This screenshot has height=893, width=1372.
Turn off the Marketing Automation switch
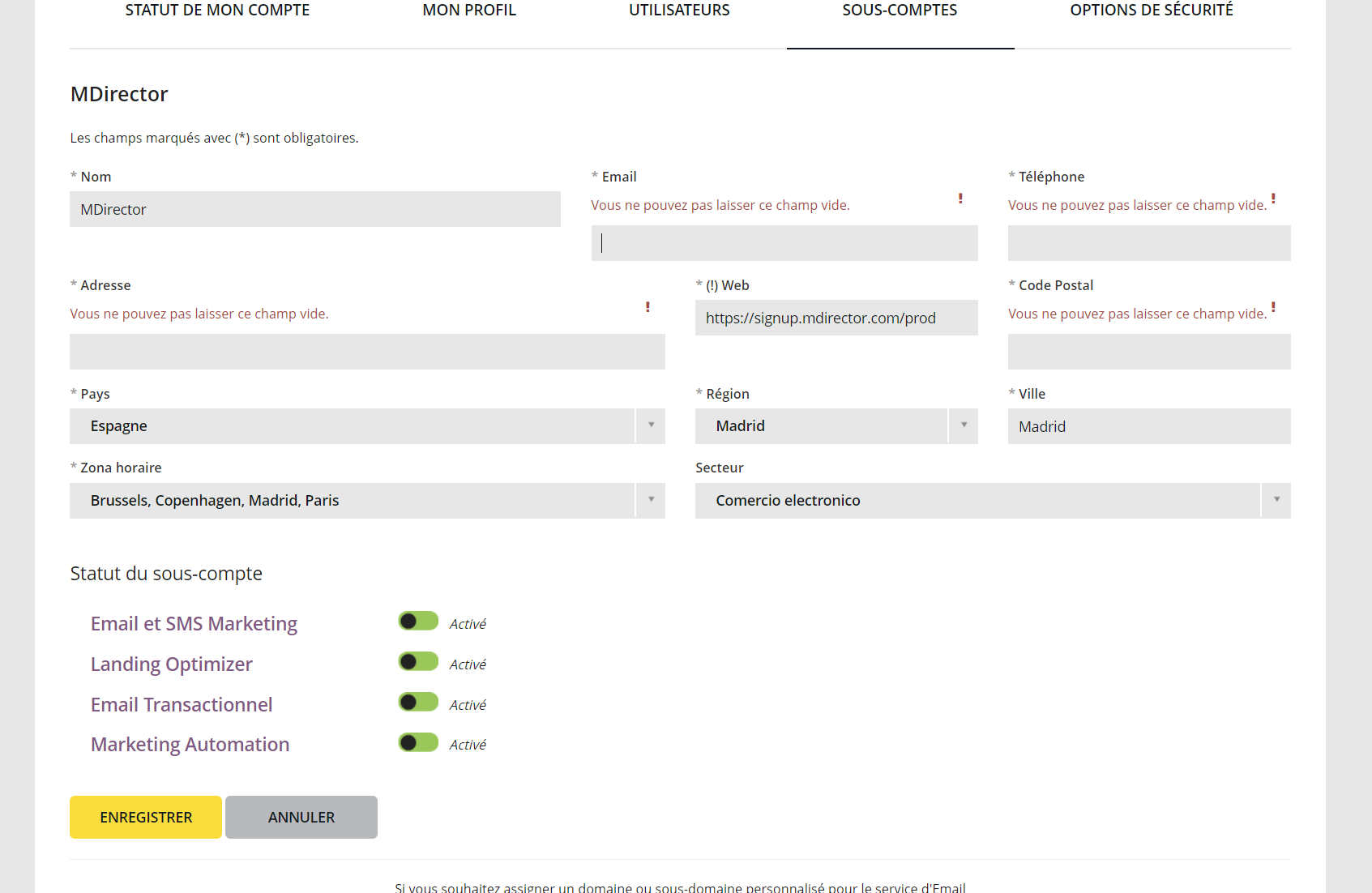[418, 743]
